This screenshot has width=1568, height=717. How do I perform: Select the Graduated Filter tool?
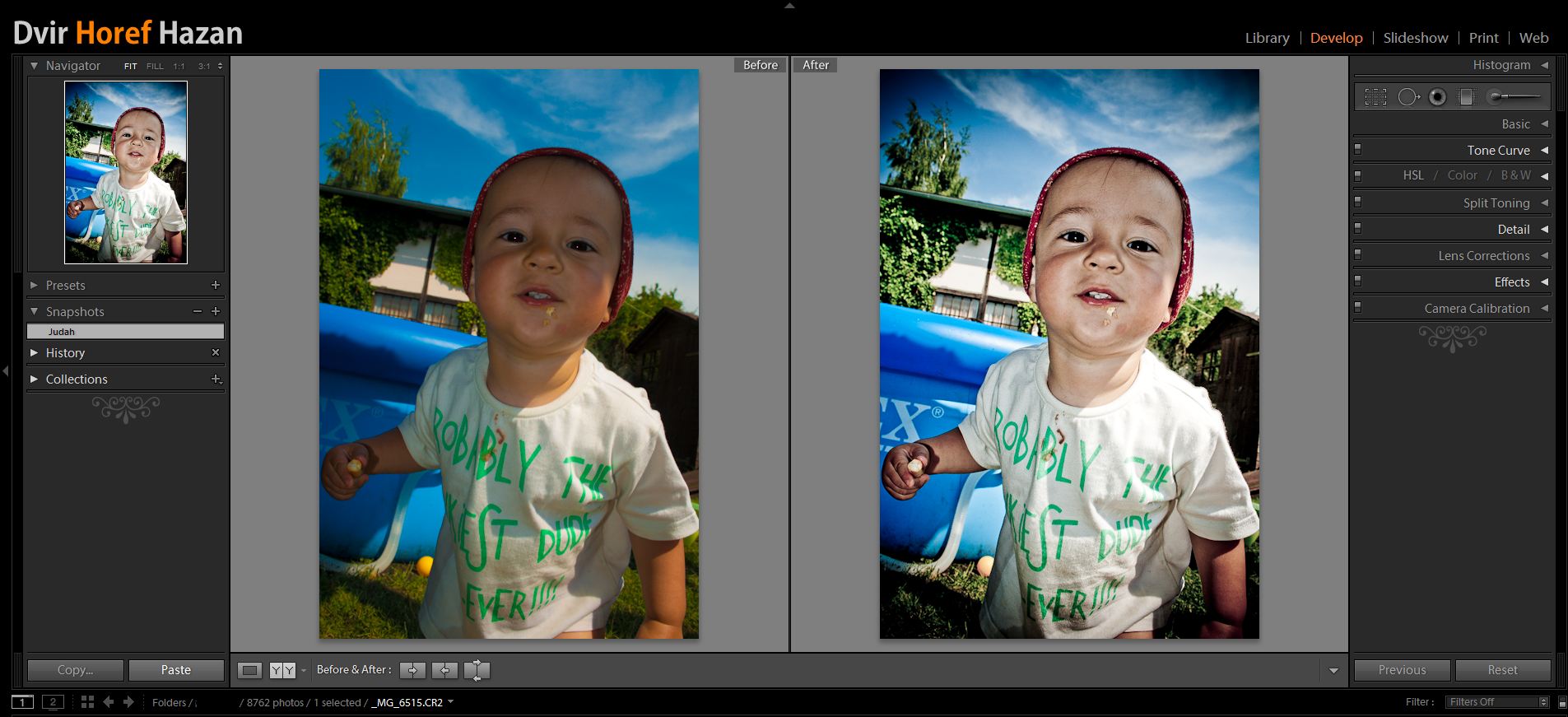coord(1466,97)
